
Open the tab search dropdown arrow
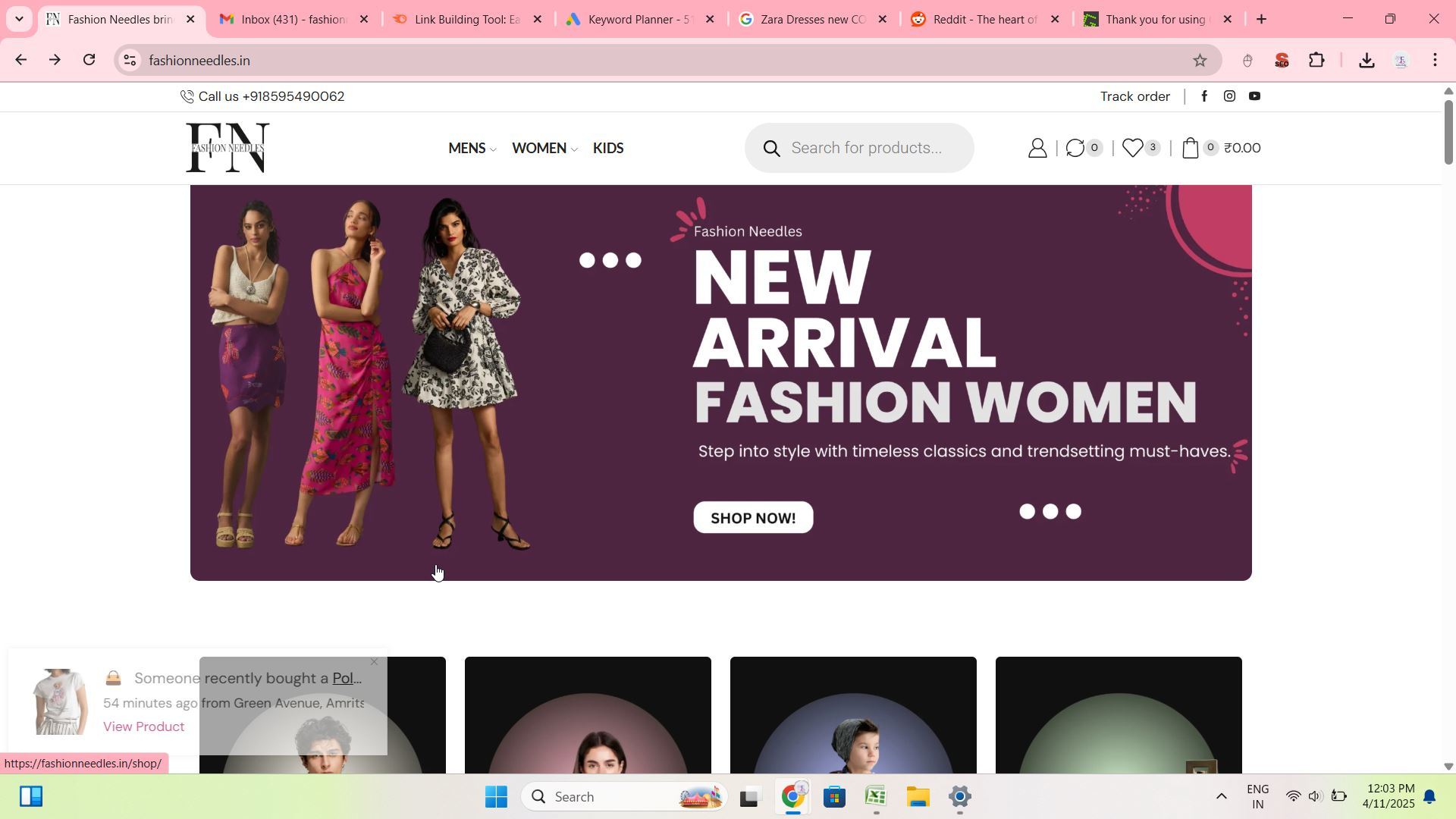click(x=19, y=19)
